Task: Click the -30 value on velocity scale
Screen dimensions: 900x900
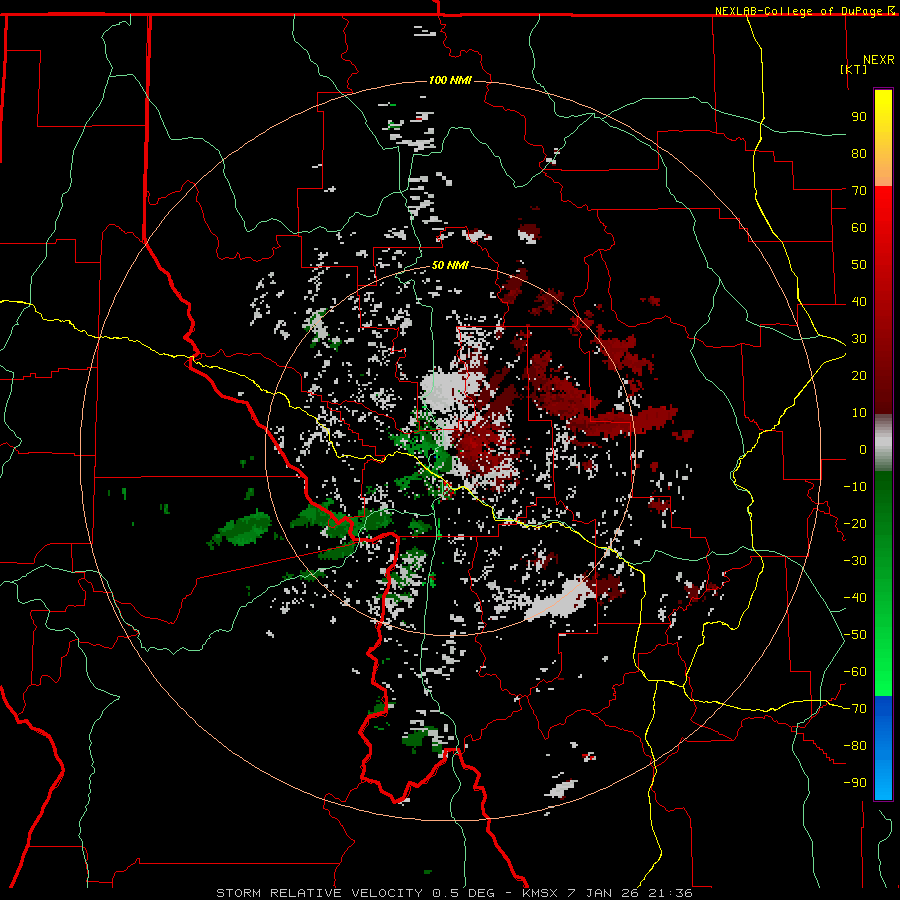Action: [855, 561]
